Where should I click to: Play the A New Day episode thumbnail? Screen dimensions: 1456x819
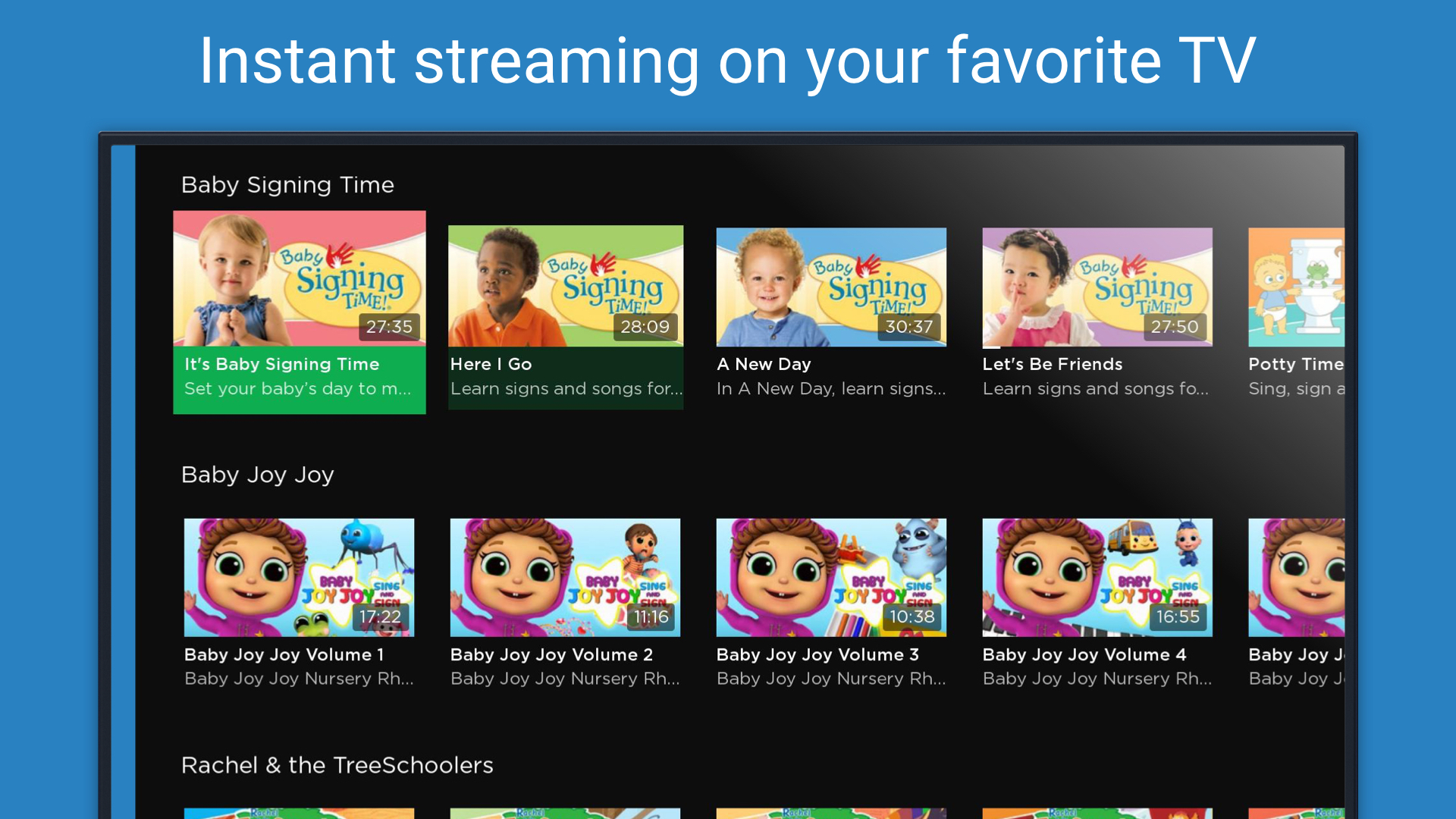point(830,287)
